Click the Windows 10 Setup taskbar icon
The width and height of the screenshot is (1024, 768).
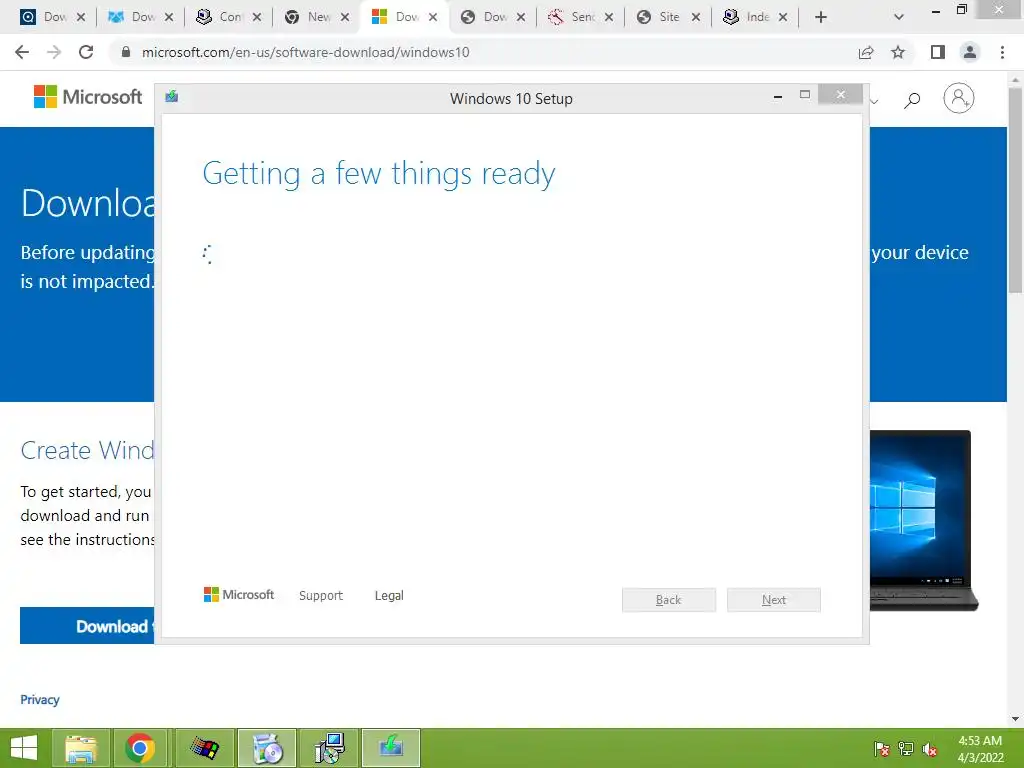click(x=391, y=748)
